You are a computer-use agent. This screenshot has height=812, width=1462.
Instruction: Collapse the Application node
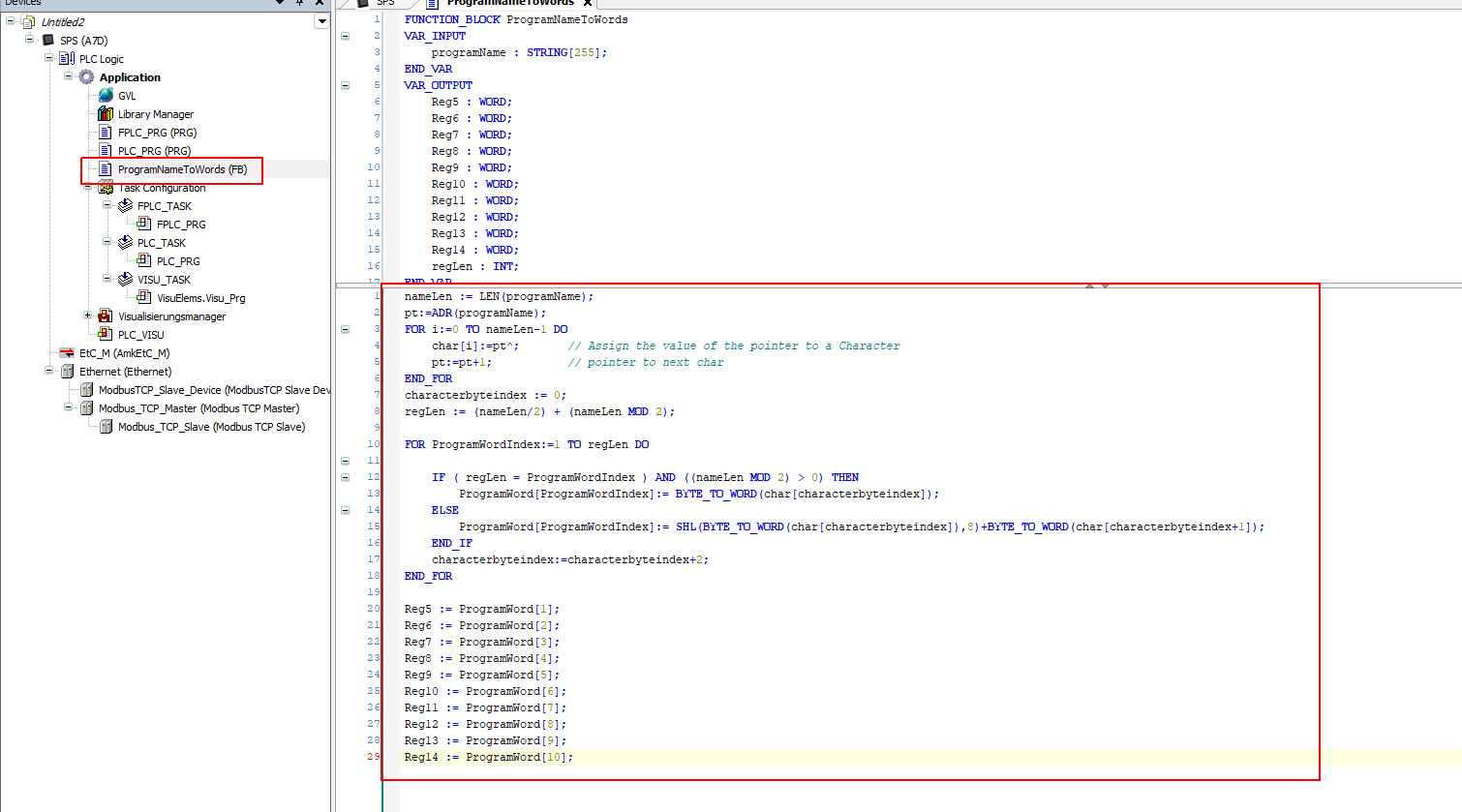coord(68,76)
